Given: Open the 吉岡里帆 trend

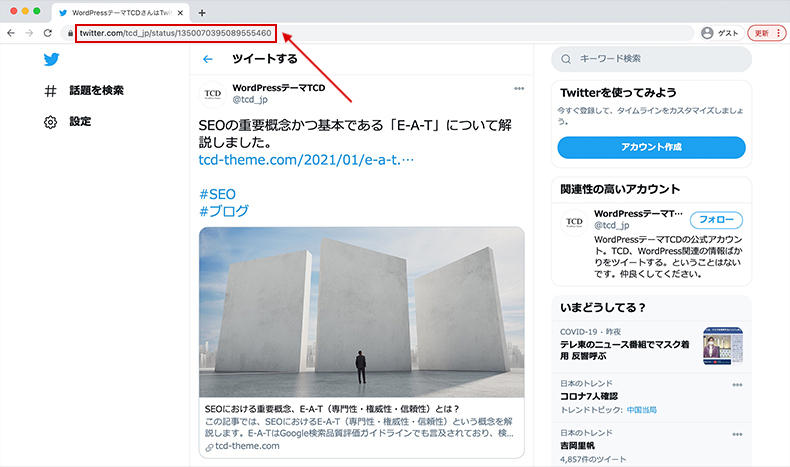Looking at the screenshot, I should tap(577, 446).
